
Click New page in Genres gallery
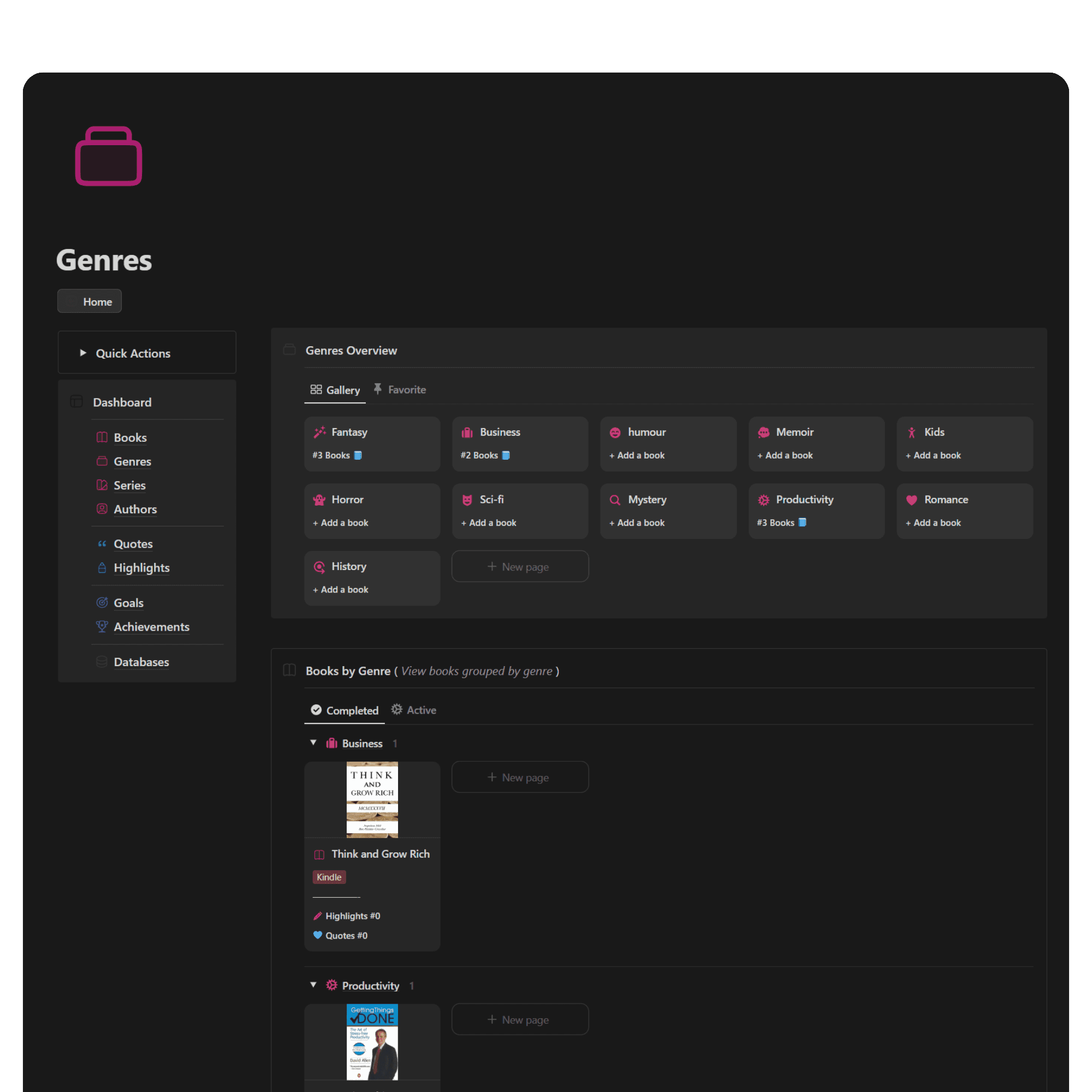click(519, 566)
